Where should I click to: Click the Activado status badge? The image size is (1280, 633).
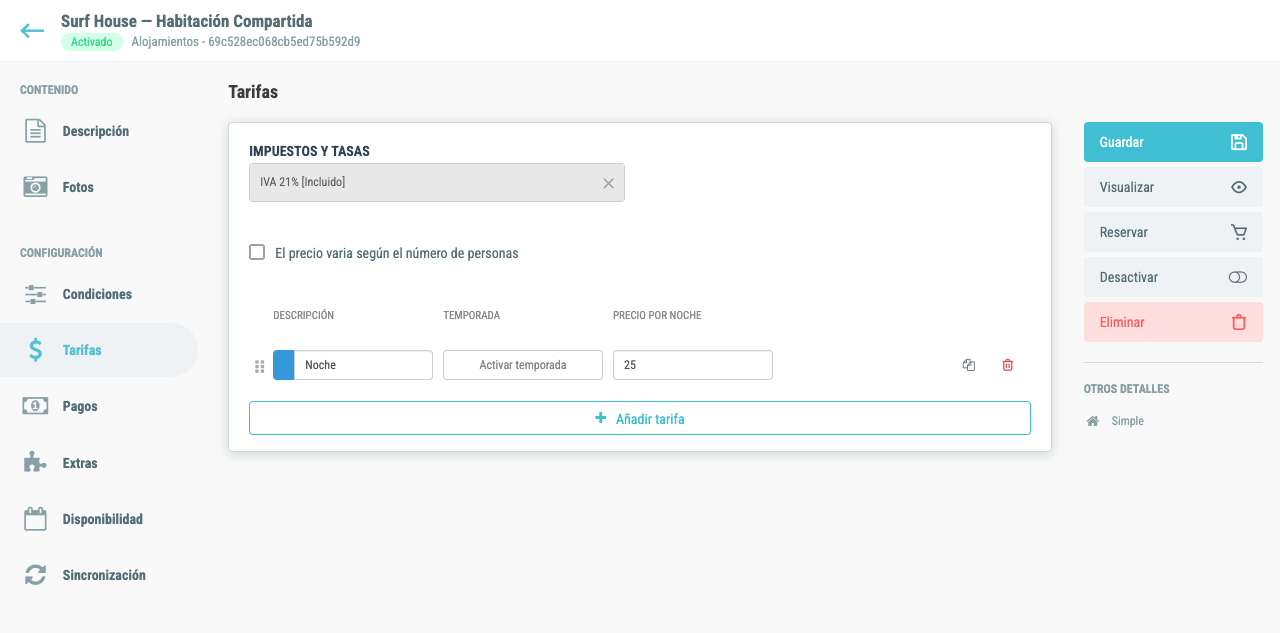tap(92, 42)
